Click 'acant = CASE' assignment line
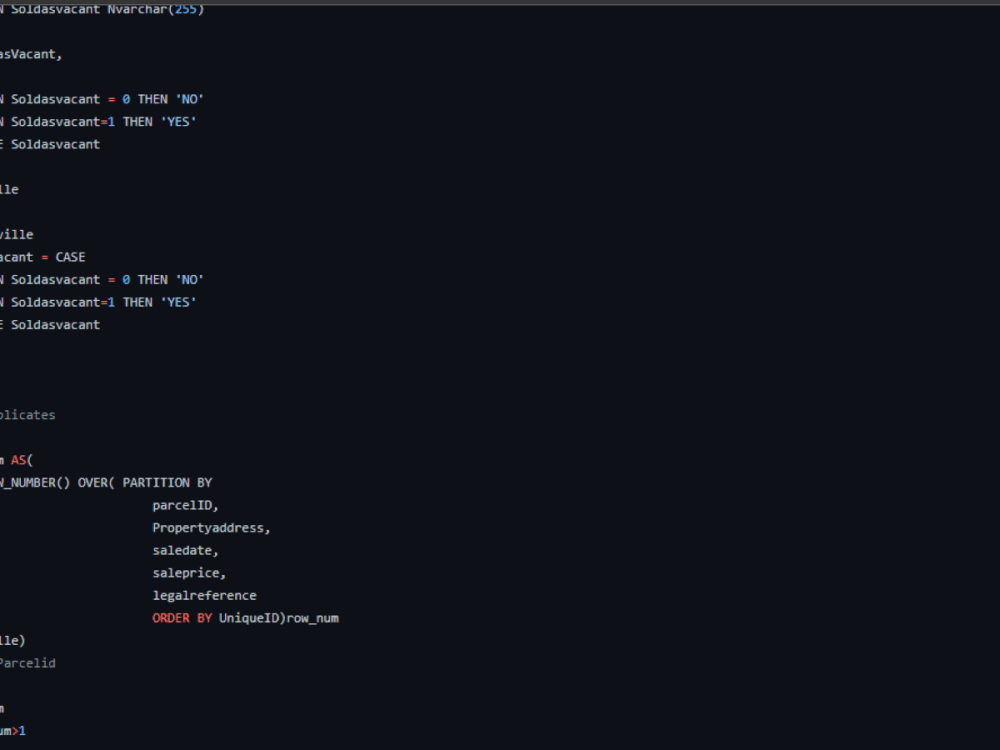This screenshot has width=1000, height=750. 42,257
